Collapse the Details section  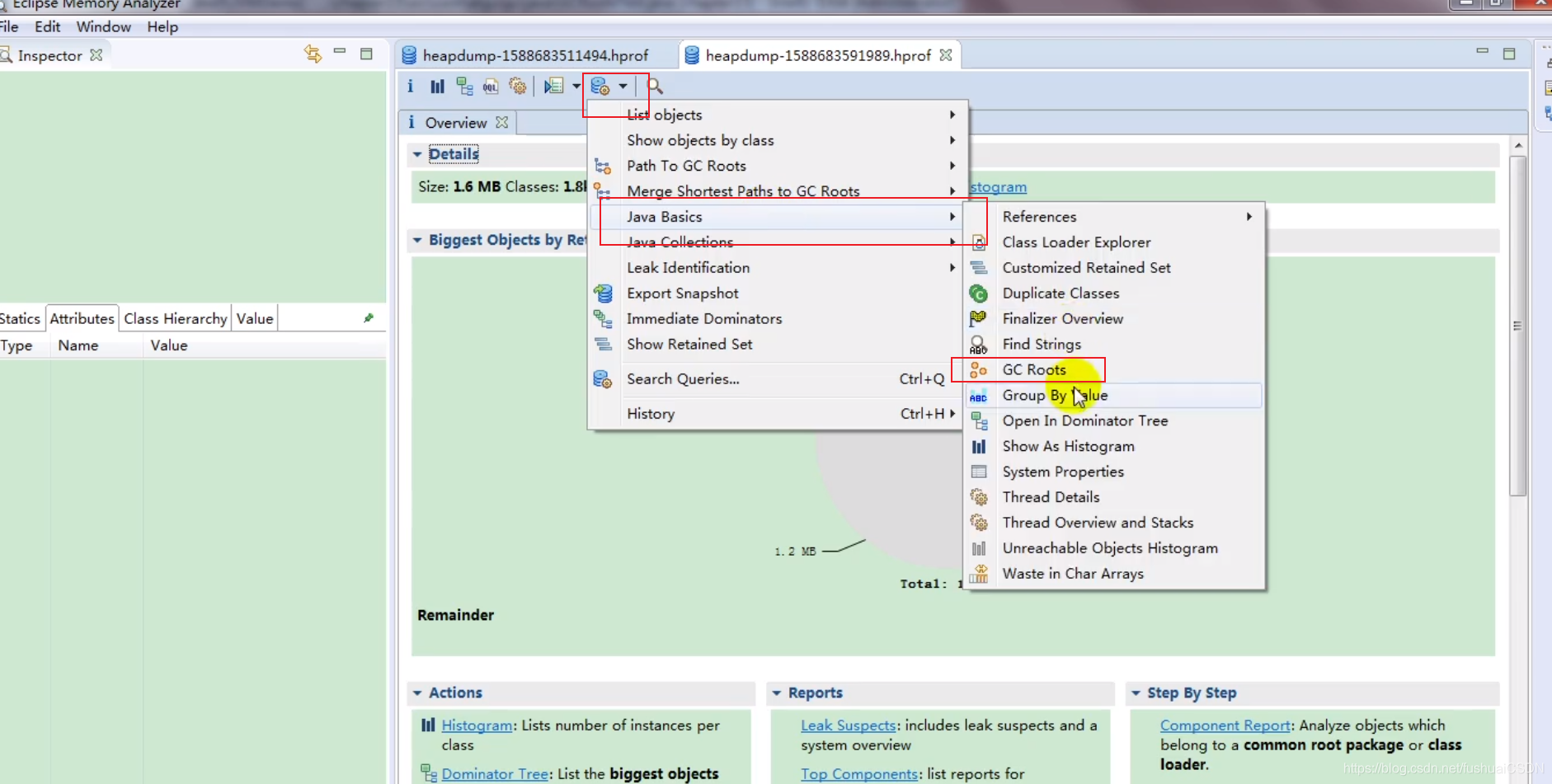pyautogui.click(x=417, y=154)
